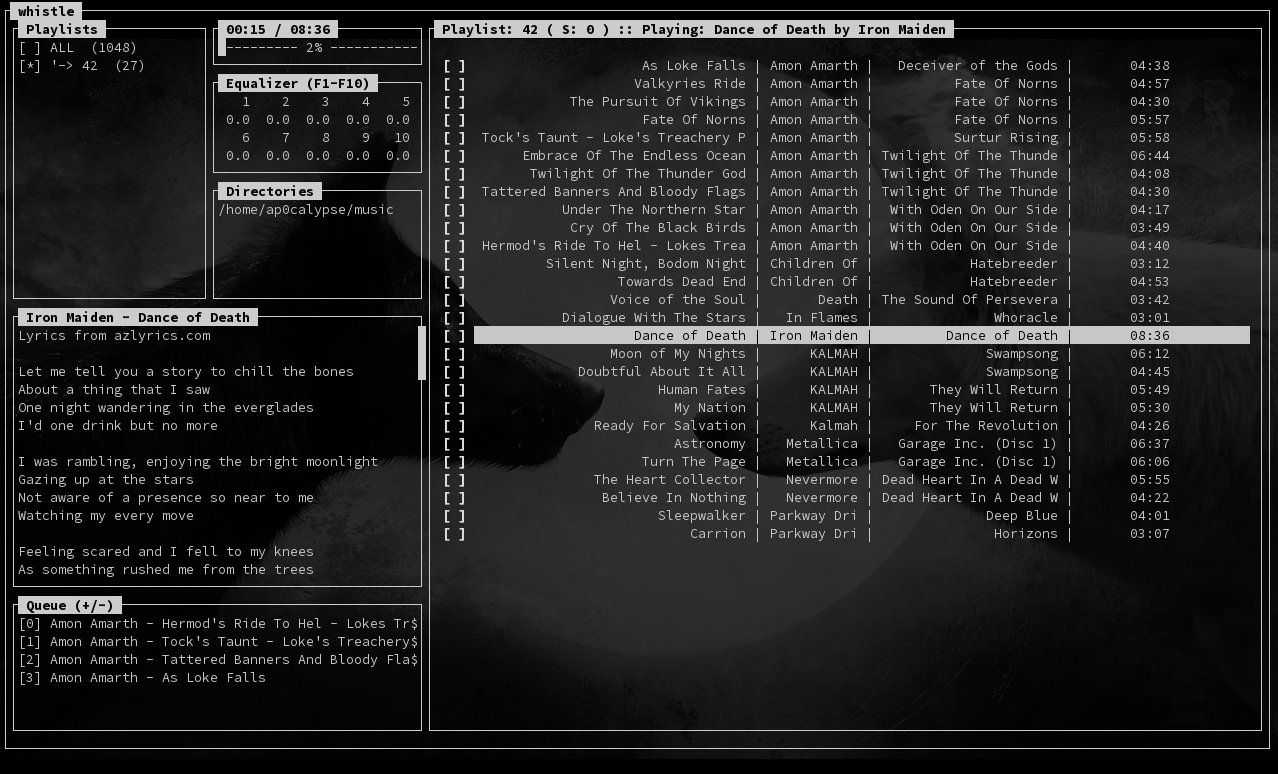Toggle the ALL playlist checkbox
Viewport: 1278px width, 774px height.
[x=30, y=48]
